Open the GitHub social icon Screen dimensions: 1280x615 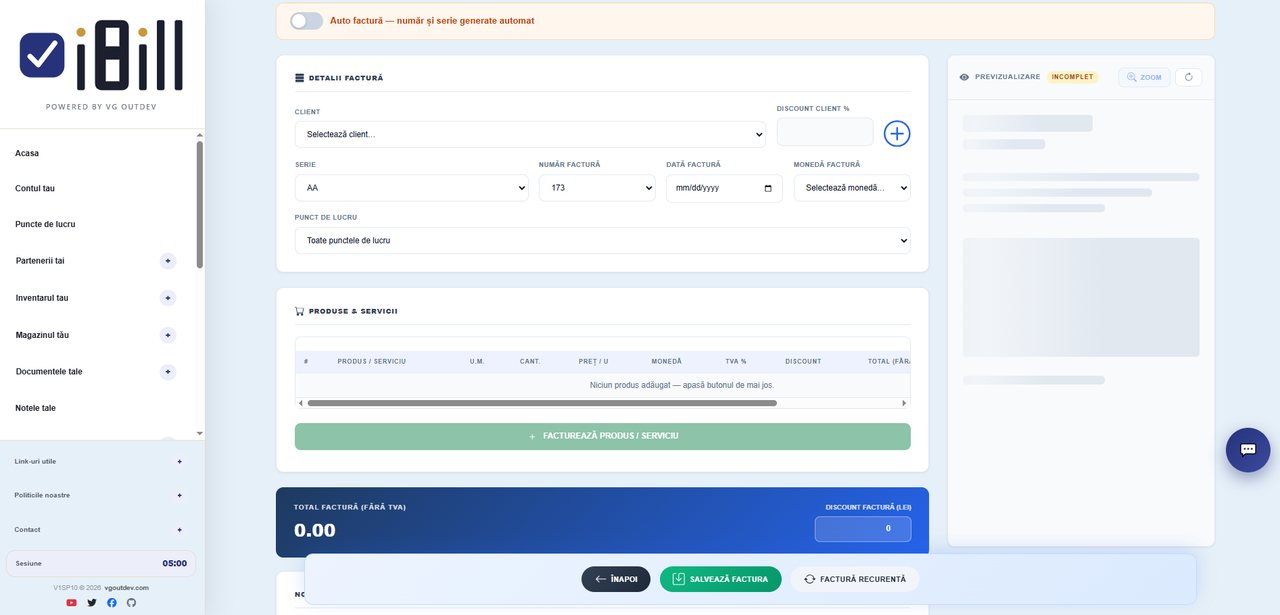(x=130, y=603)
